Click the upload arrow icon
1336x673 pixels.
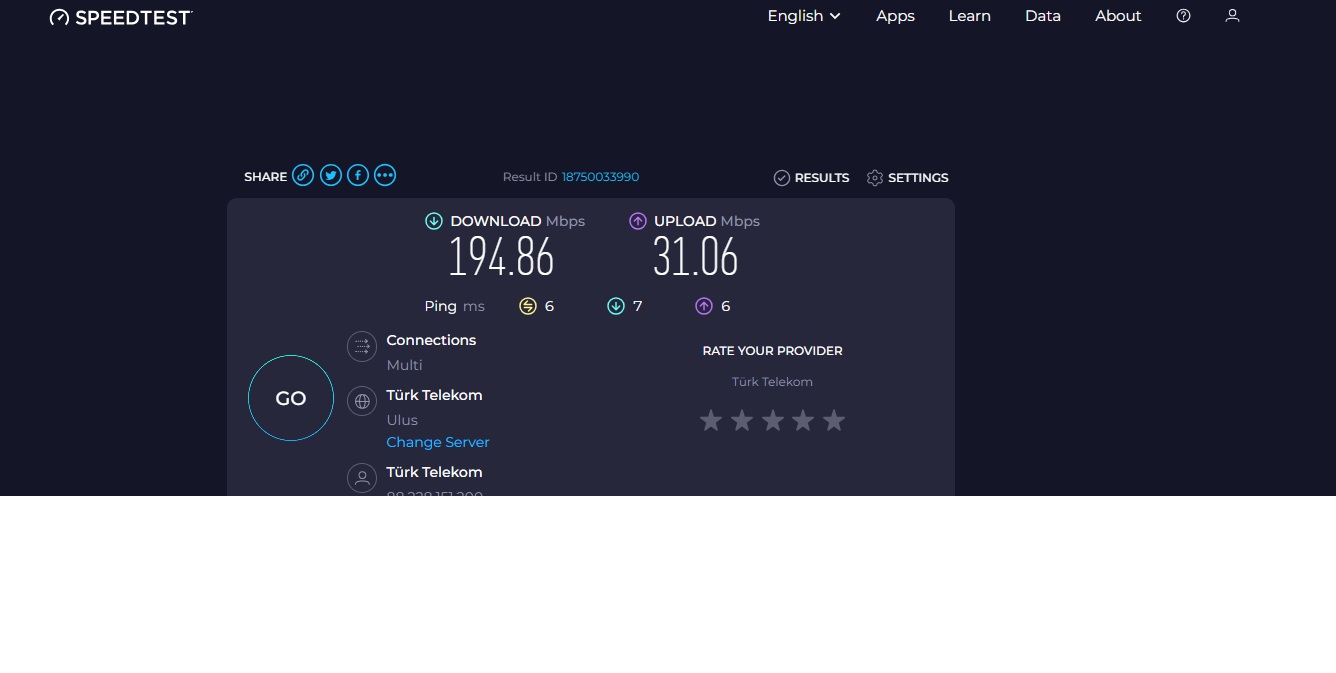point(638,221)
